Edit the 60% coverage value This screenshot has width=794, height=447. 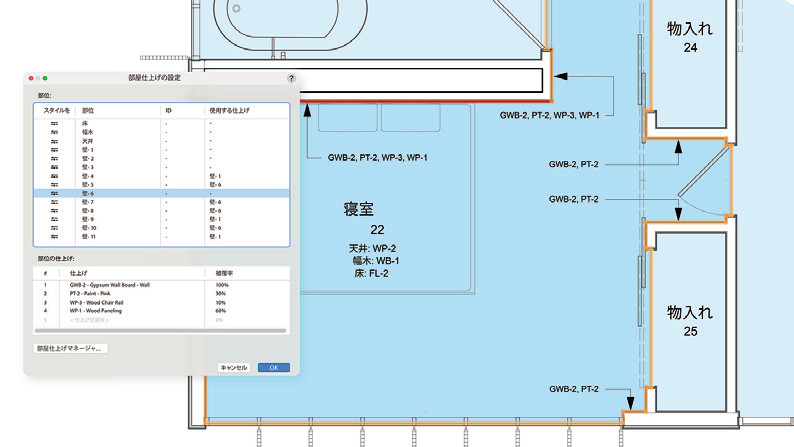(x=221, y=311)
